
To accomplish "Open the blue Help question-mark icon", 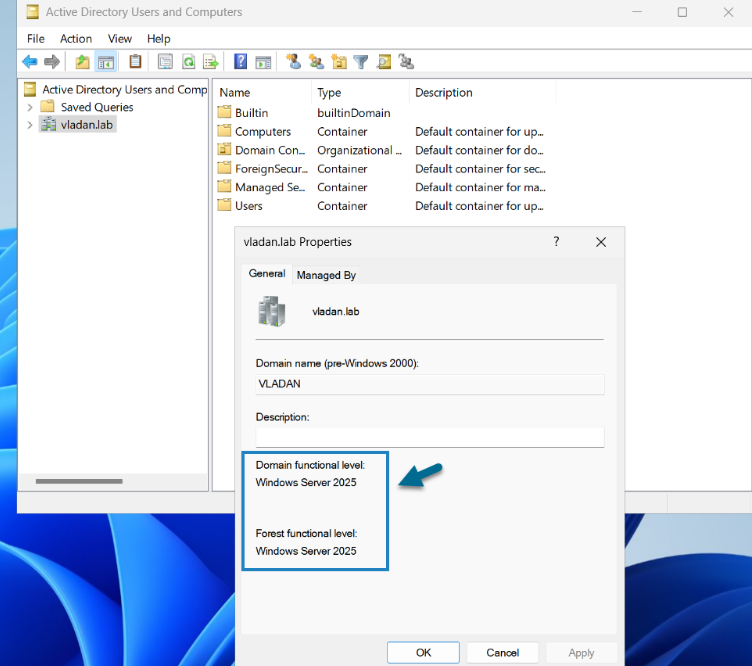I will tap(240, 61).
